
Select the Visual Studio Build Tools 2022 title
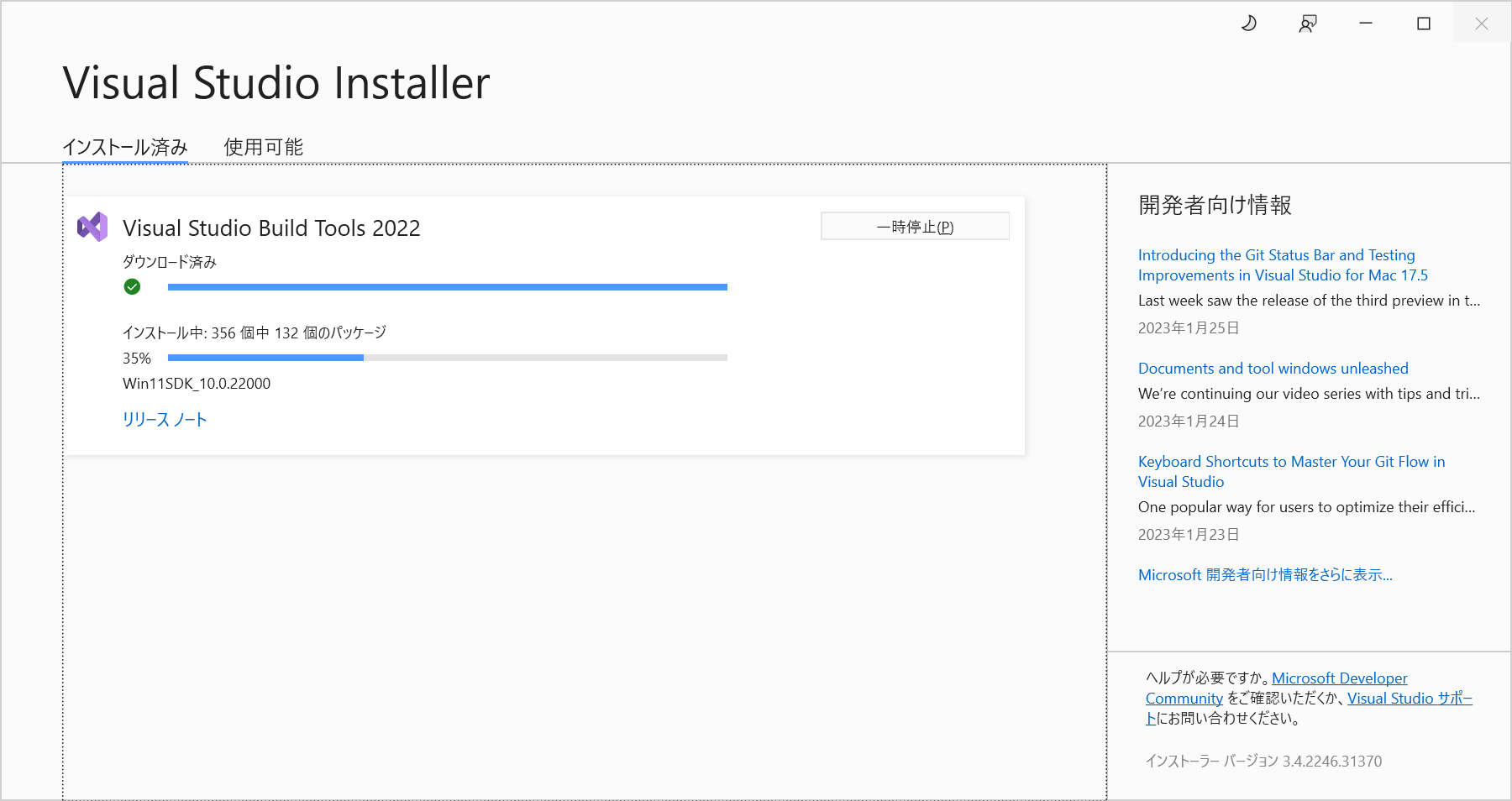(x=271, y=228)
